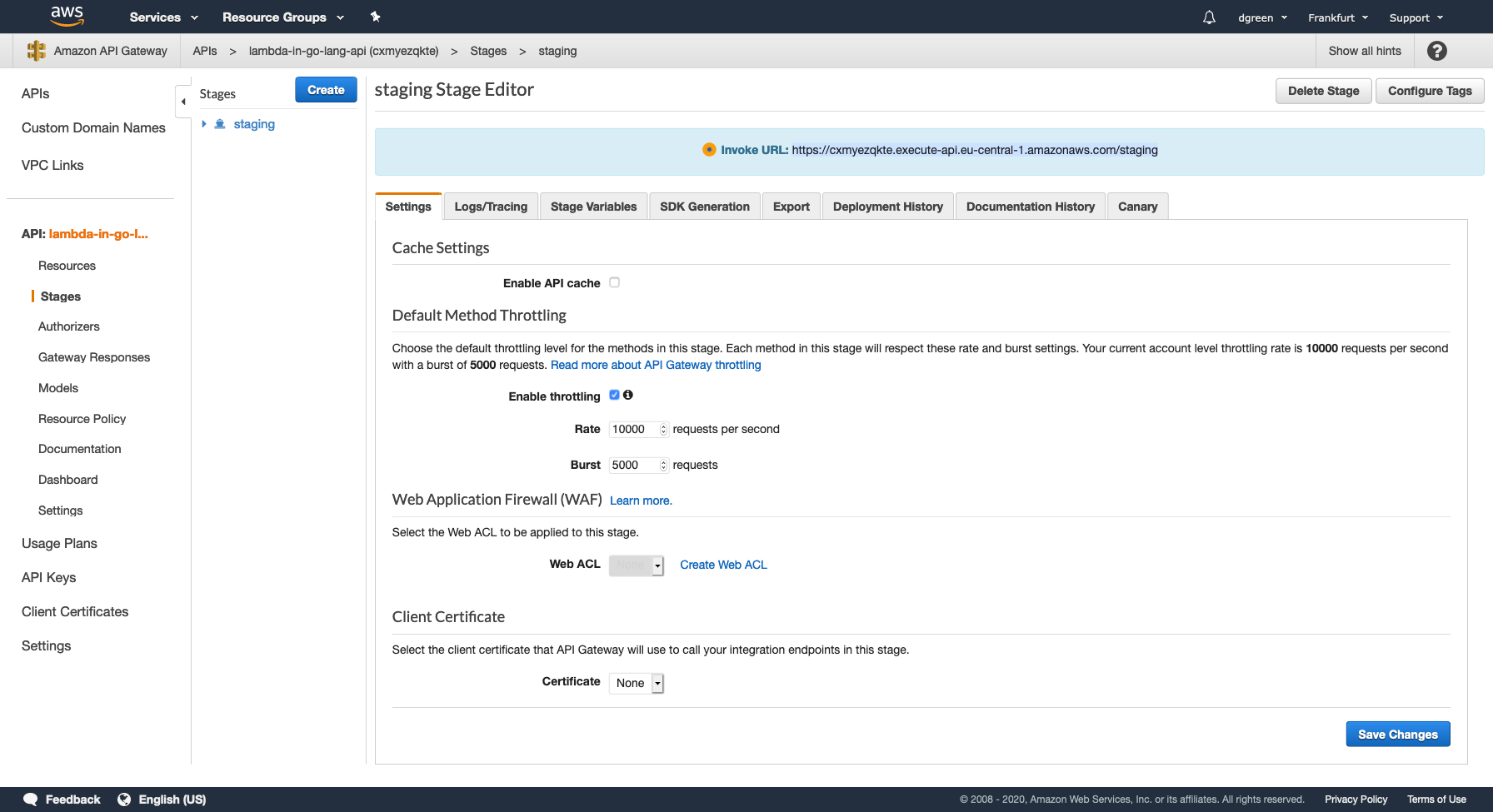
Task: Open the dgreen account dropdown
Action: tap(1262, 17)
